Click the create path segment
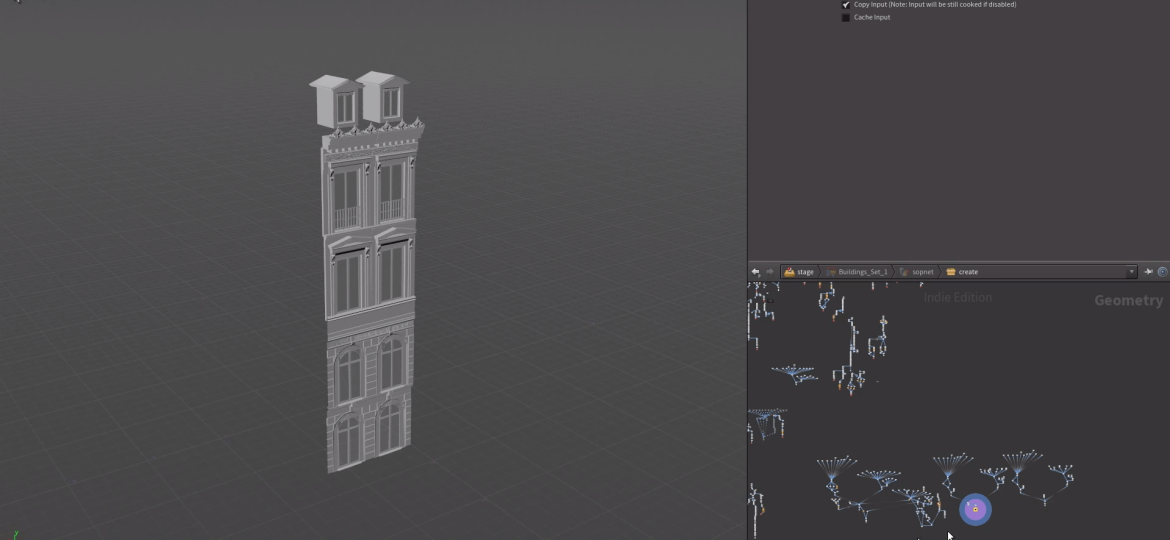 point(963,272)
